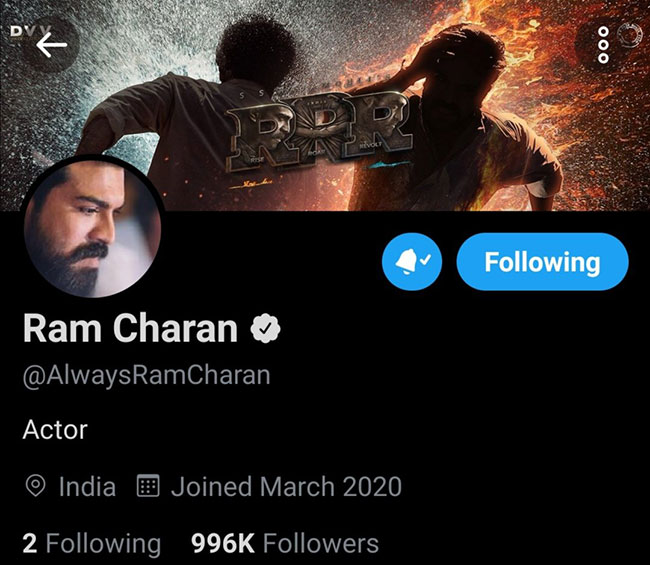Viewport: 650px width, 565px height.
Task: Open the 996K Followers list
Action: tap(285, 543)
